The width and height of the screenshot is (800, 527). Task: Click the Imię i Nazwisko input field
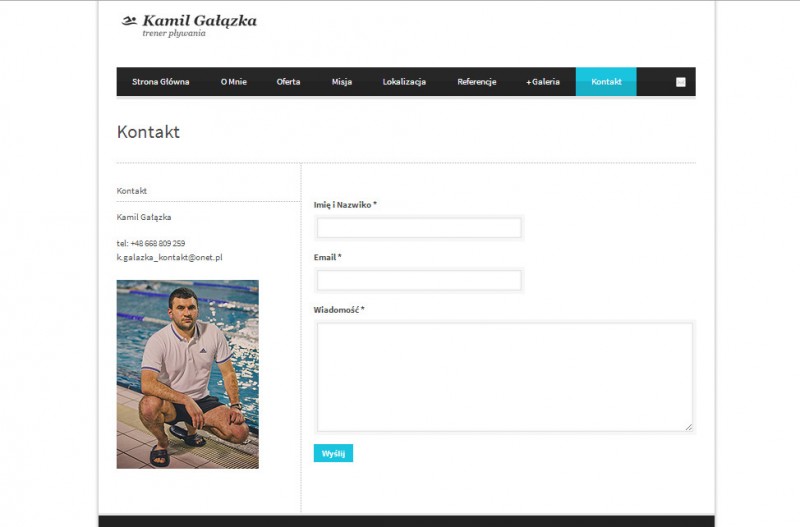point(419,228)
